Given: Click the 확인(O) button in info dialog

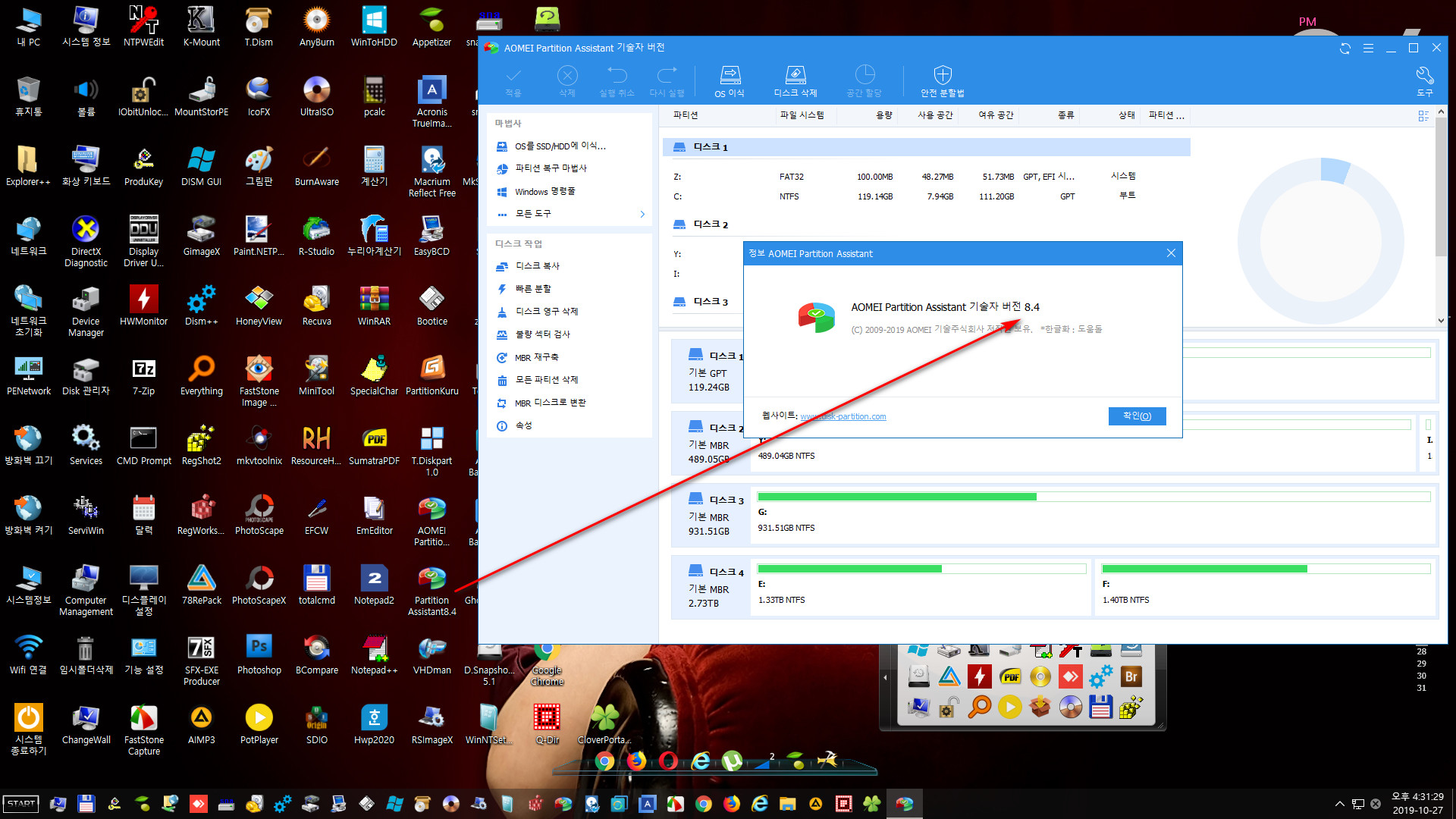Looking at the screenshot, I should click(x=1137, y=416).
